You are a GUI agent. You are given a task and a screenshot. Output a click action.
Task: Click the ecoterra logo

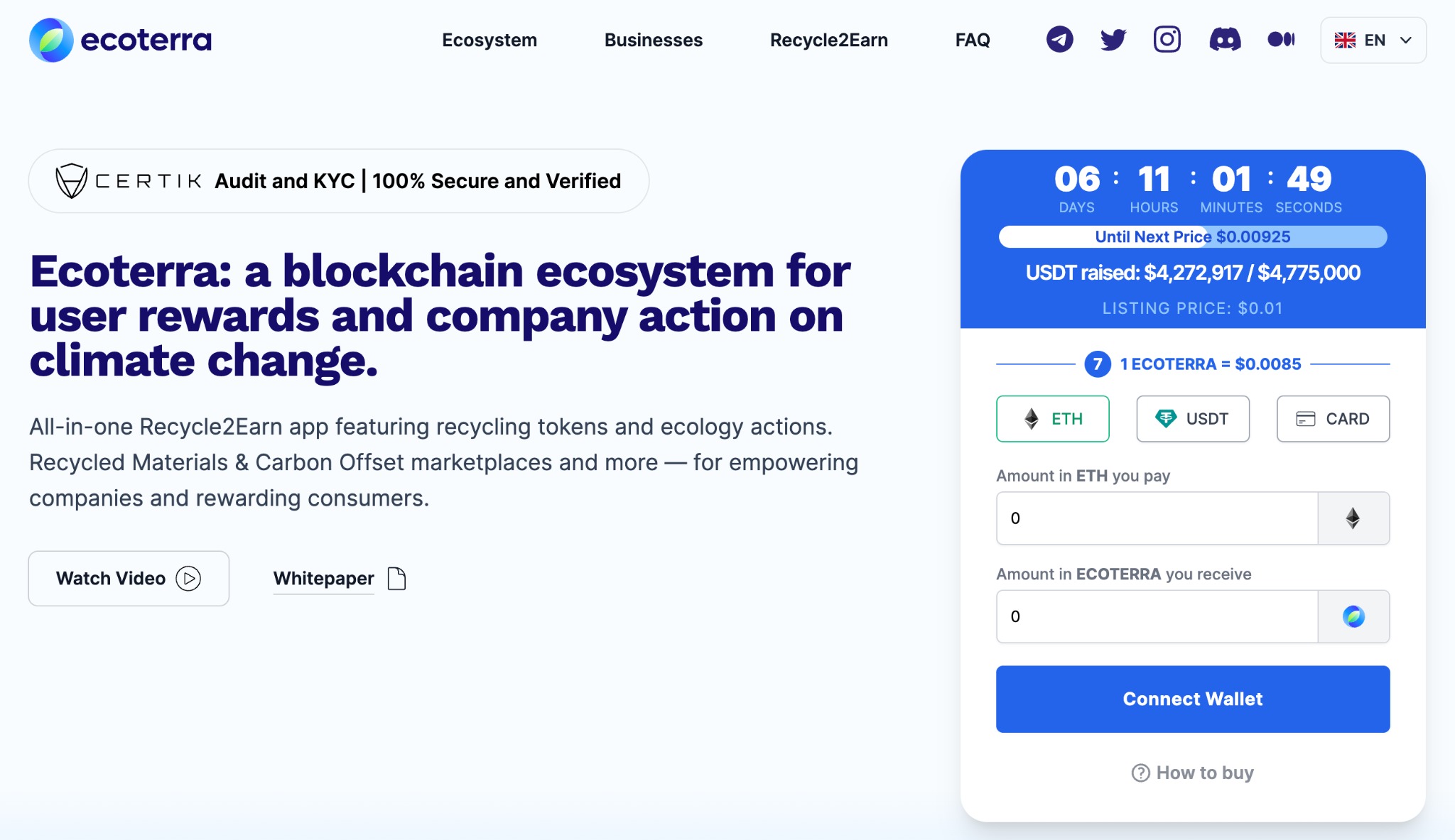point(121,40)
